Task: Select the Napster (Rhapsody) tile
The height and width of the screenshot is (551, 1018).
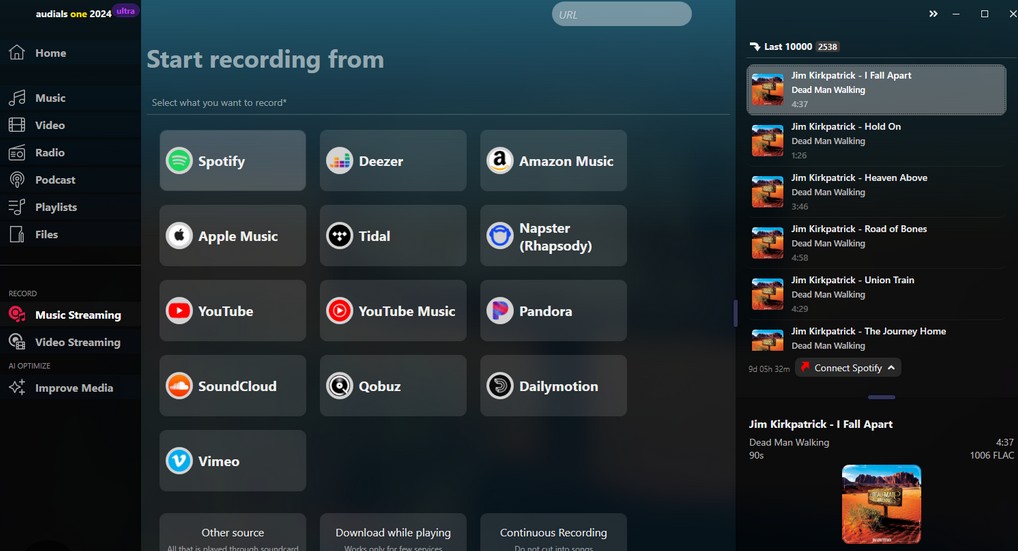Action: [553, 236]
